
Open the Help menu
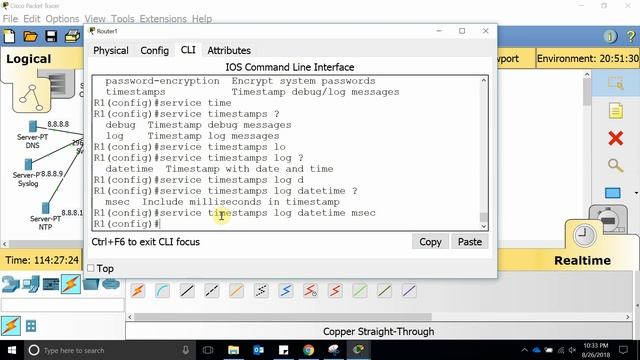[x=202, y=19]
